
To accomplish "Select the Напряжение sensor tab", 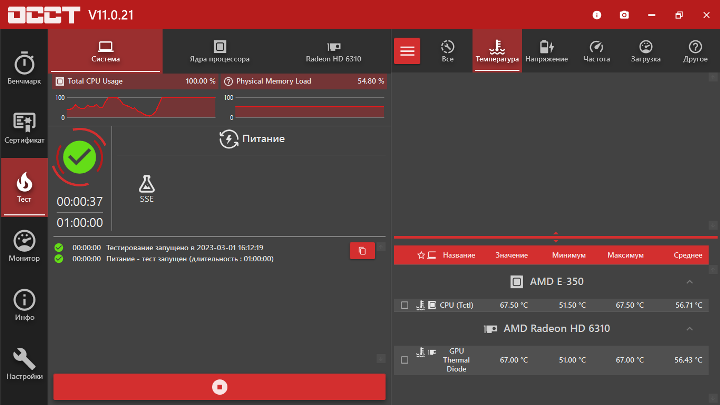I will pos(546,51).
